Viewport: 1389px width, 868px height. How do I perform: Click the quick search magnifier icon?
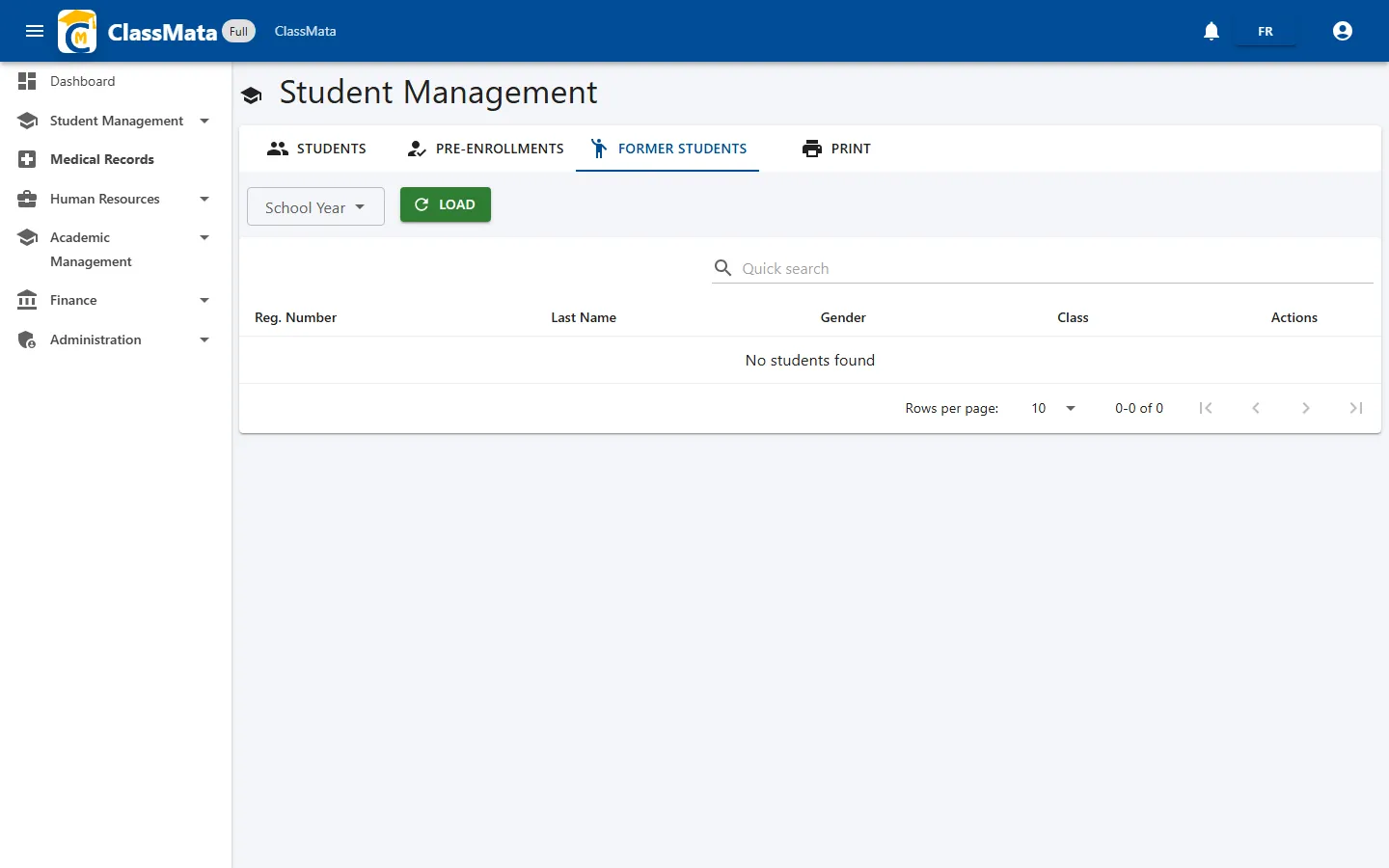[x=722, y=267]
